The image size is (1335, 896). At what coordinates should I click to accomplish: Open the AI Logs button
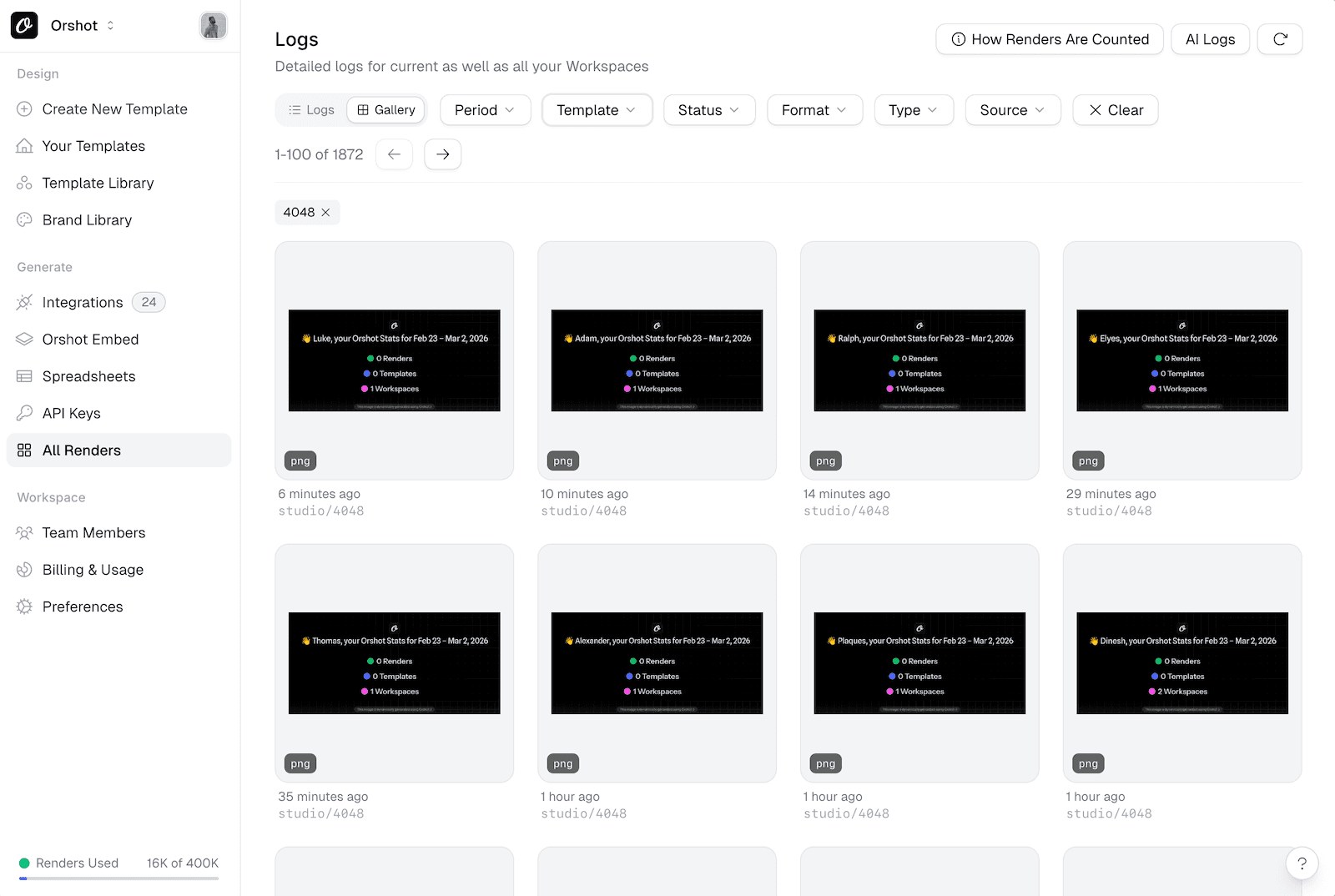tap(1210, 39)
